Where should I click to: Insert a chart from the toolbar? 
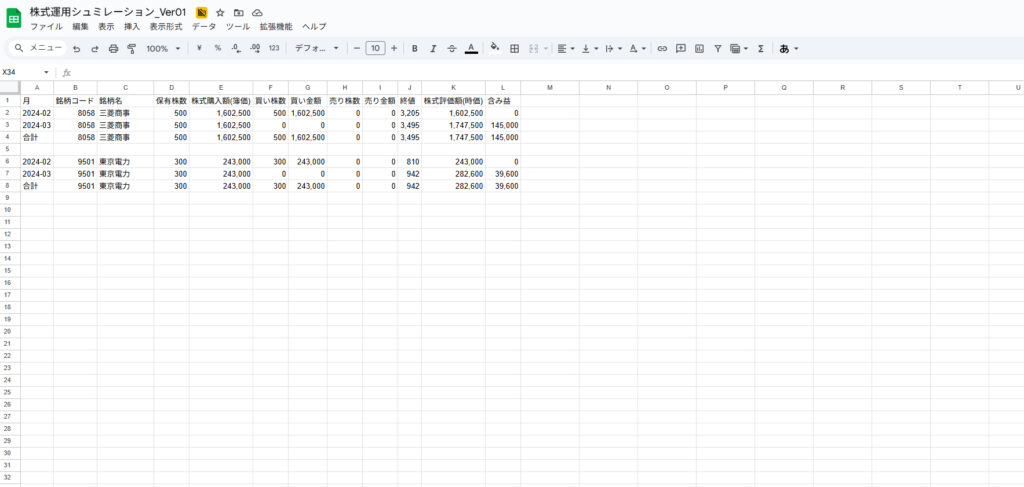point(699,48)
